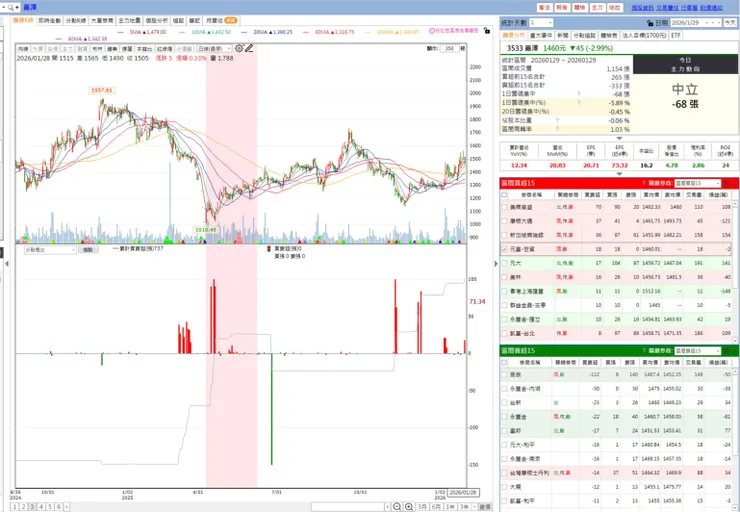
Task: Tick the checkbox for 美商高盛
Action: [x=504, y=207]
